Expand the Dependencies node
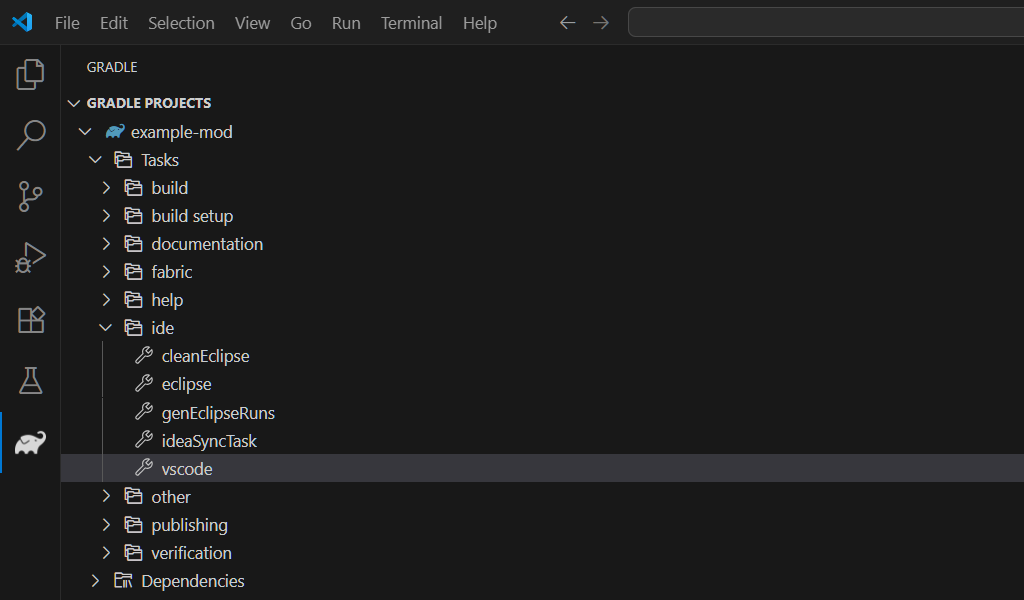The image size is (1024, 600). pyautogui.click(x=95, y=580)
